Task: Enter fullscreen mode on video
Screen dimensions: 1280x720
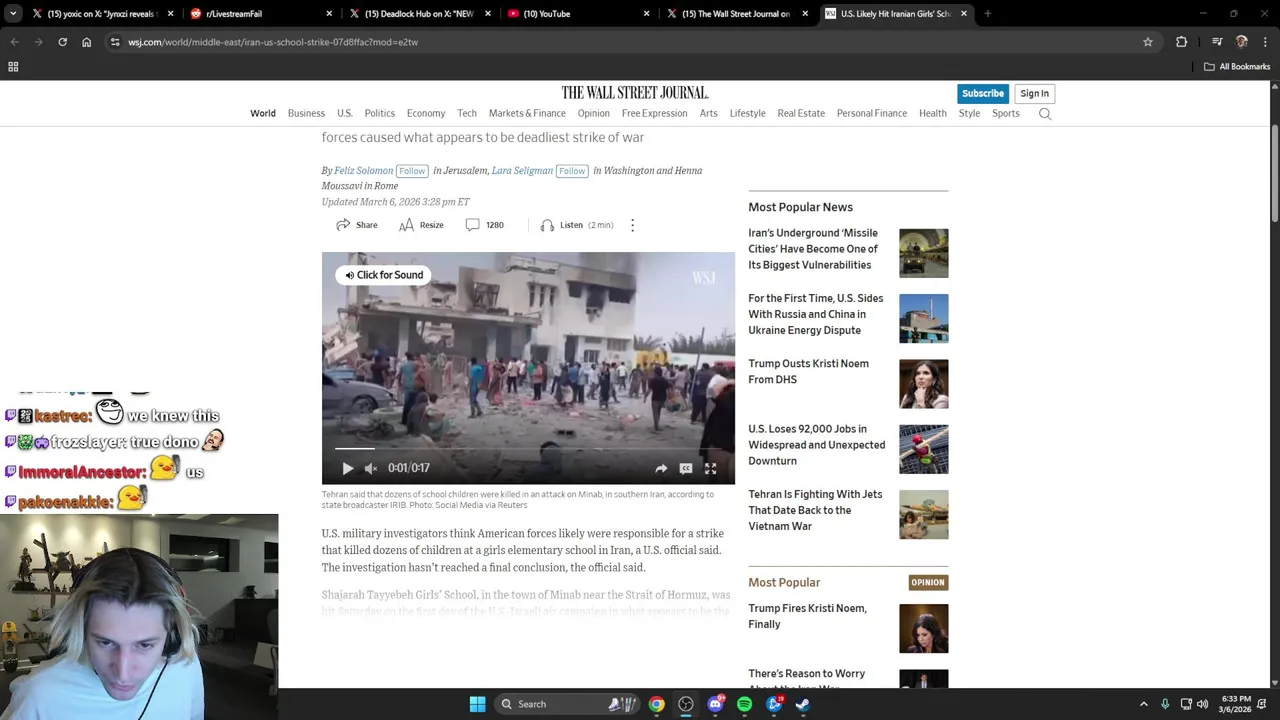Action: [x=710, y=468]
